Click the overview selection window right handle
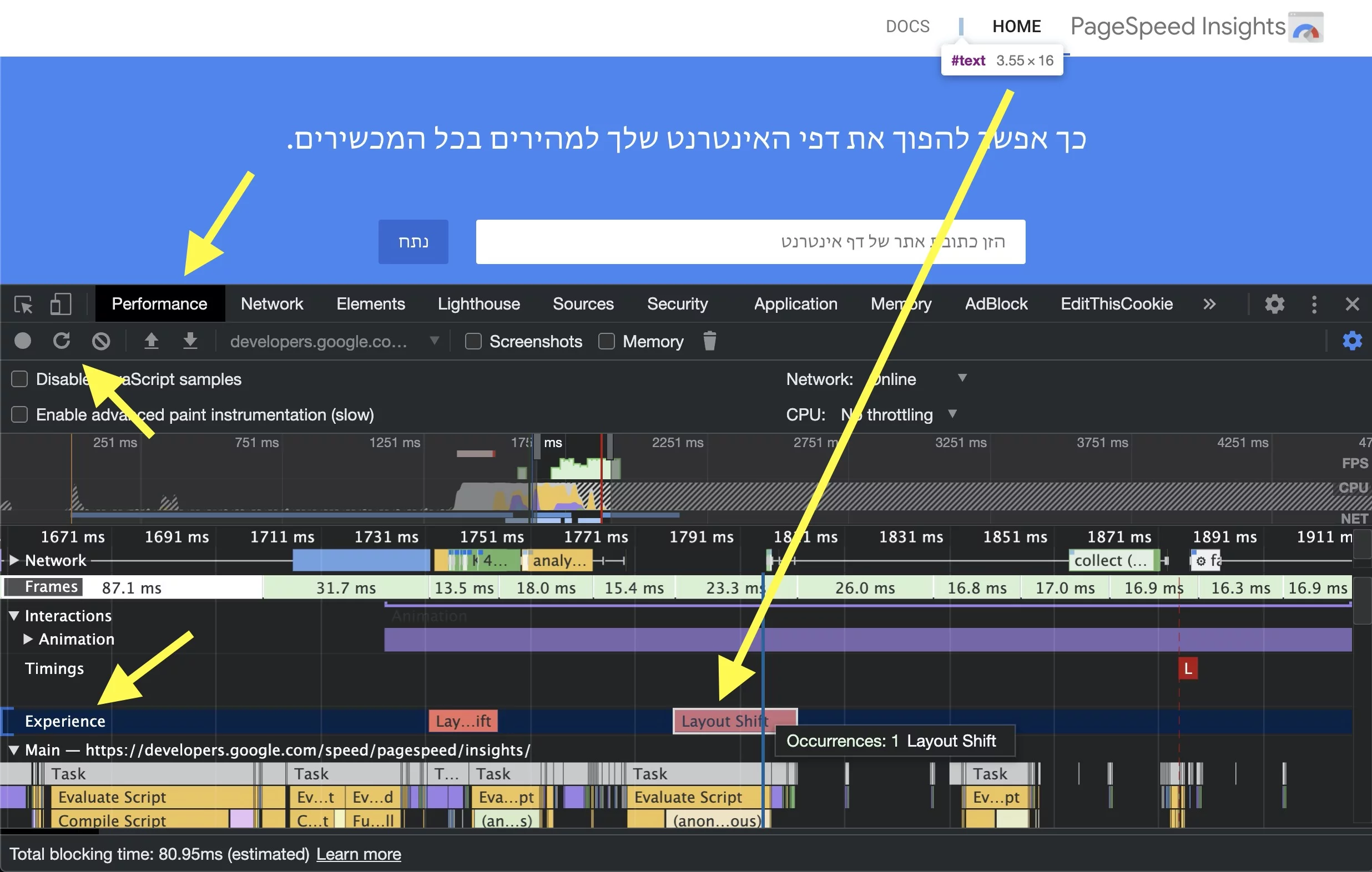 (x=609, y=447)
